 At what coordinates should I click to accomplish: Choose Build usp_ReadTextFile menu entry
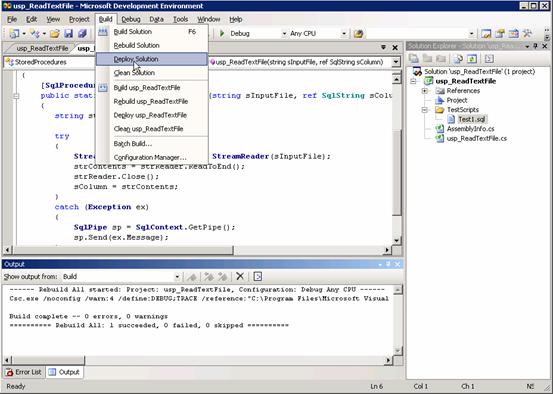pos(152,88)
